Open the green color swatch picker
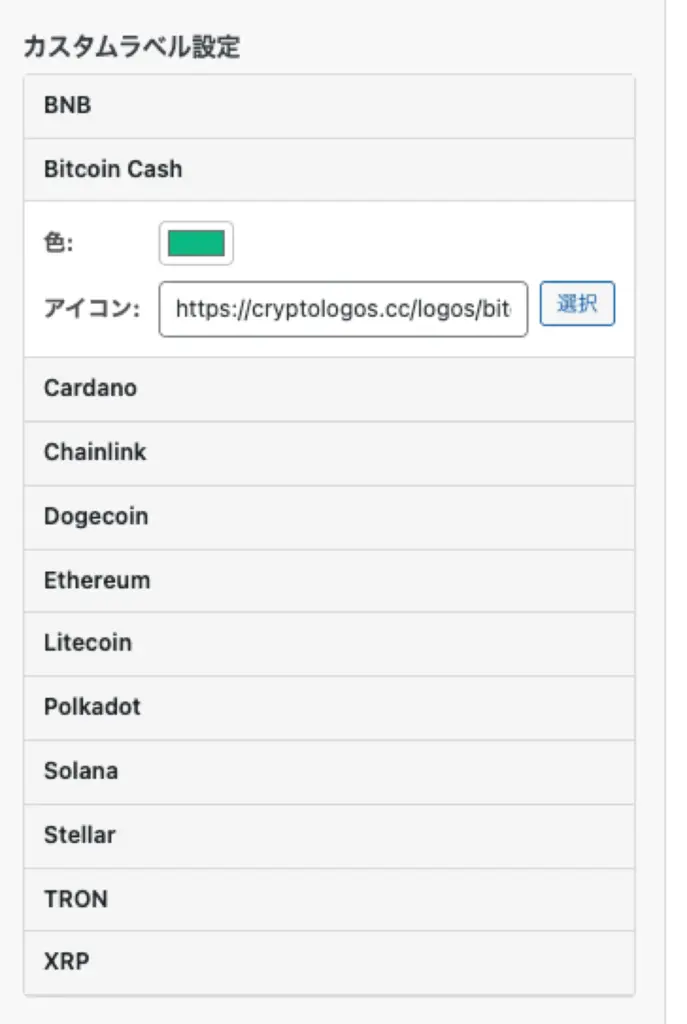Viewport: 687px width, 1024px height. click(x=196, y=243)
